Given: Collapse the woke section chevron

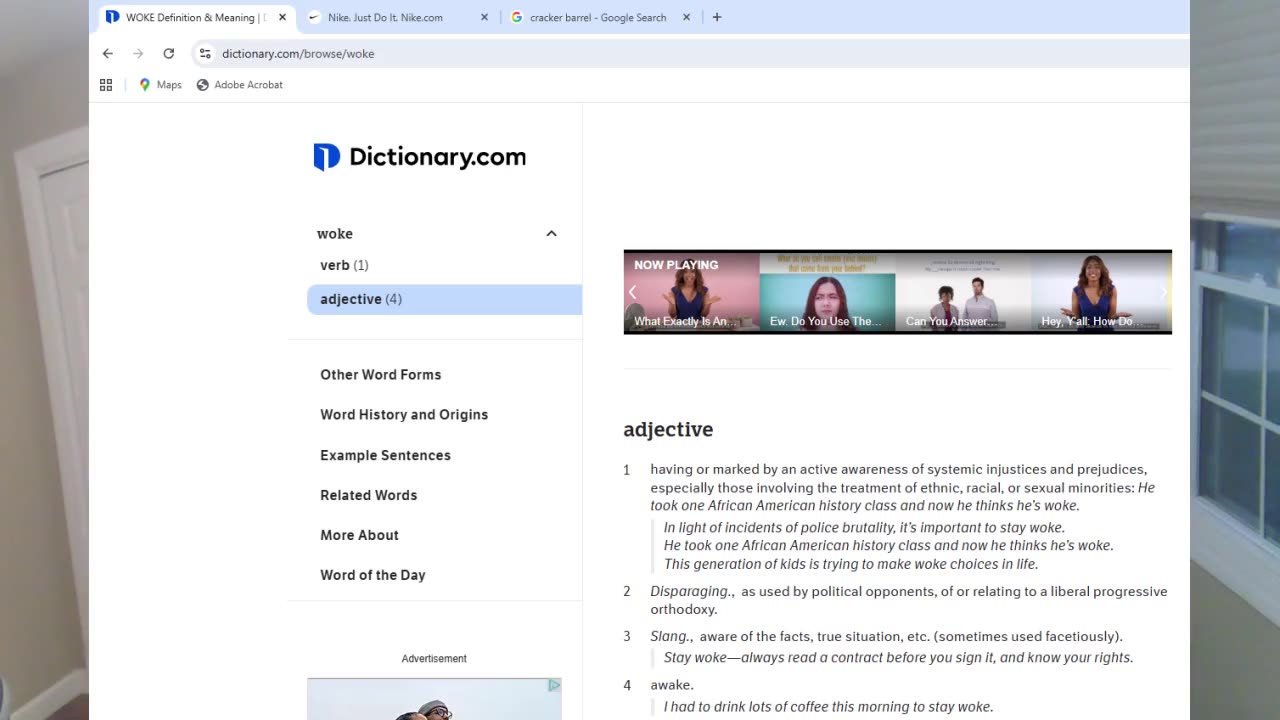Looking at the screenshot, I should tap(551, 234).
